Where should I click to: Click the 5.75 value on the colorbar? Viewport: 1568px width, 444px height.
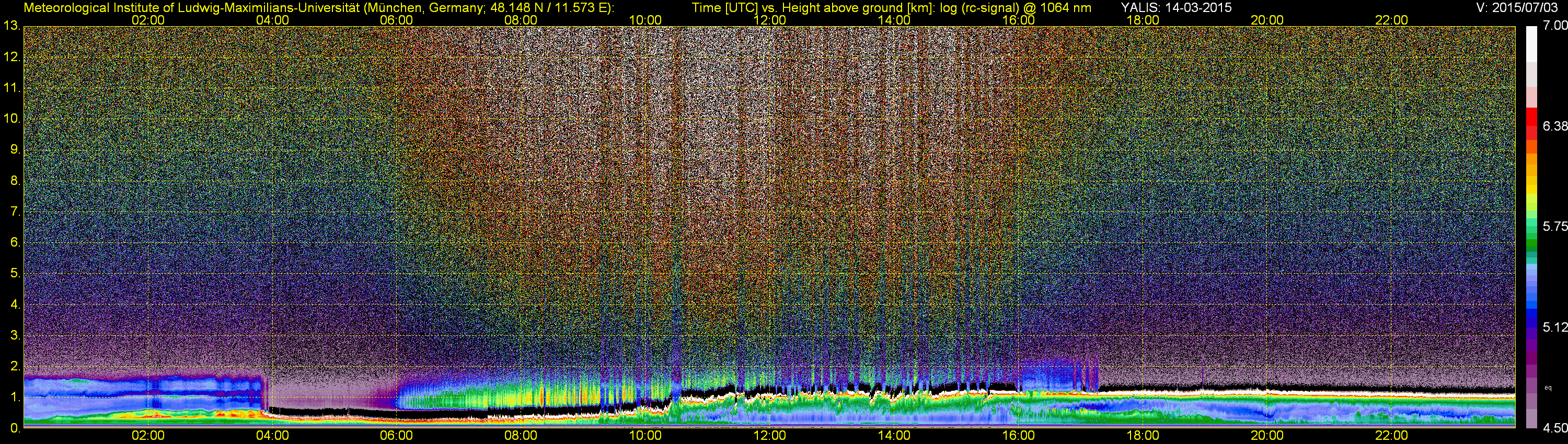coord(1555,226)
